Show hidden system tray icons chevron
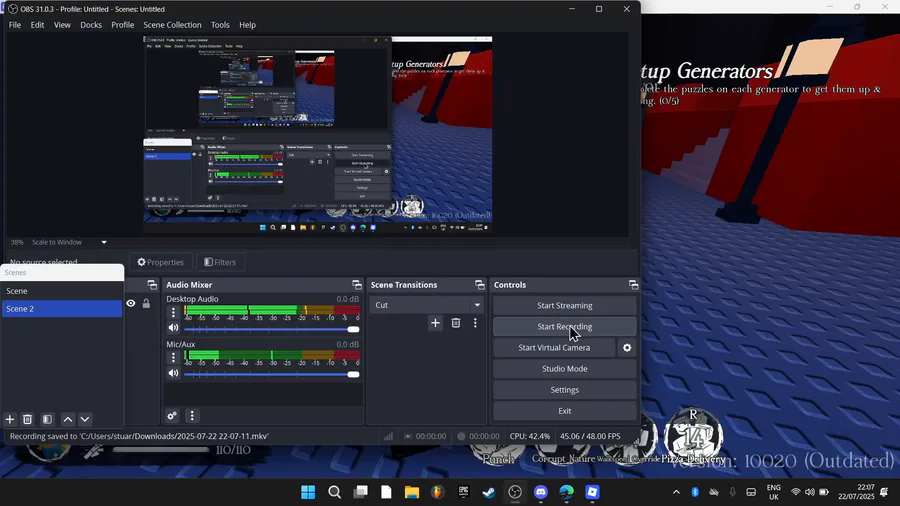 coord(676,492)
